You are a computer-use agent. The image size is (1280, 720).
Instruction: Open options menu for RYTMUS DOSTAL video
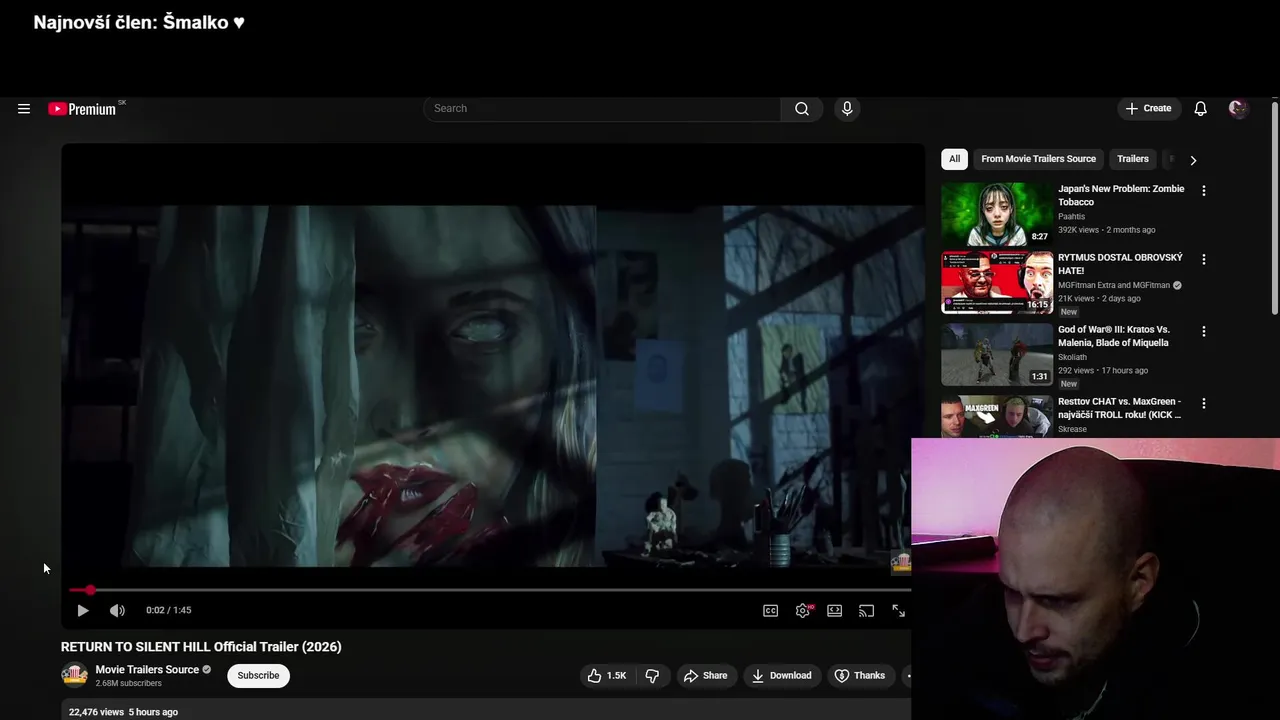pyautogui.click(x=1204, y=259)
